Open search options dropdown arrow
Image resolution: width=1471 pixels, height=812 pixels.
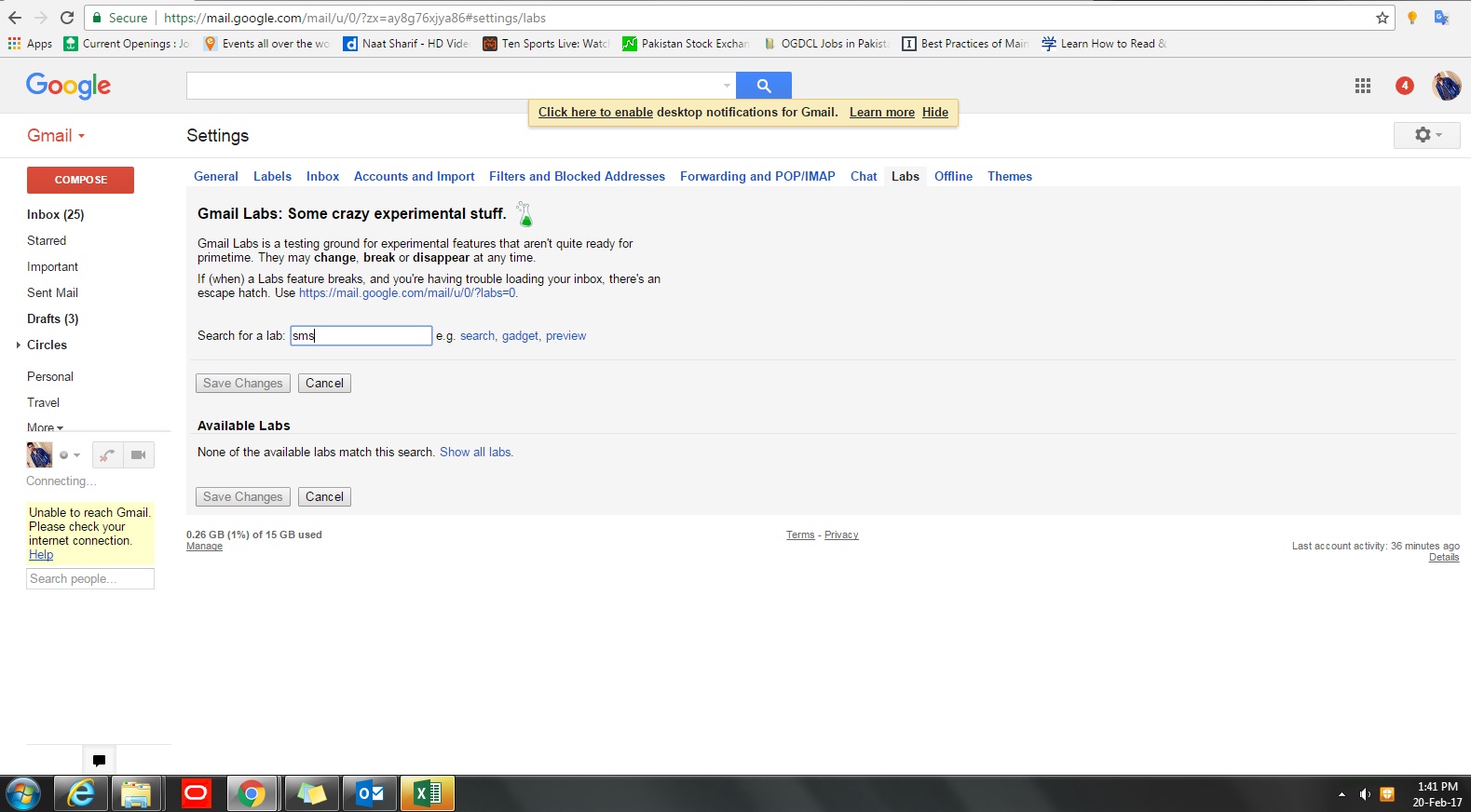tap(727, 86)
